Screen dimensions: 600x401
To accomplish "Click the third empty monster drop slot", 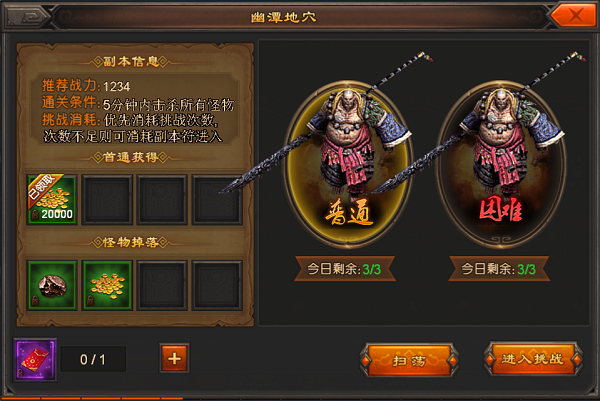I will coord(162,285).
